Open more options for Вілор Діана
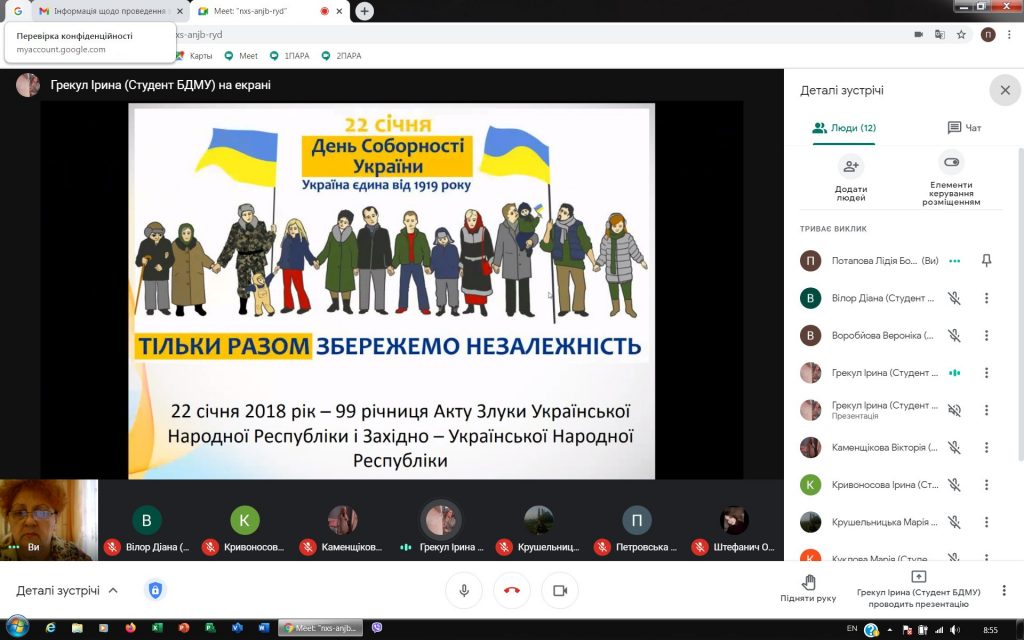 pyautogui.click(x=986, y=298)
